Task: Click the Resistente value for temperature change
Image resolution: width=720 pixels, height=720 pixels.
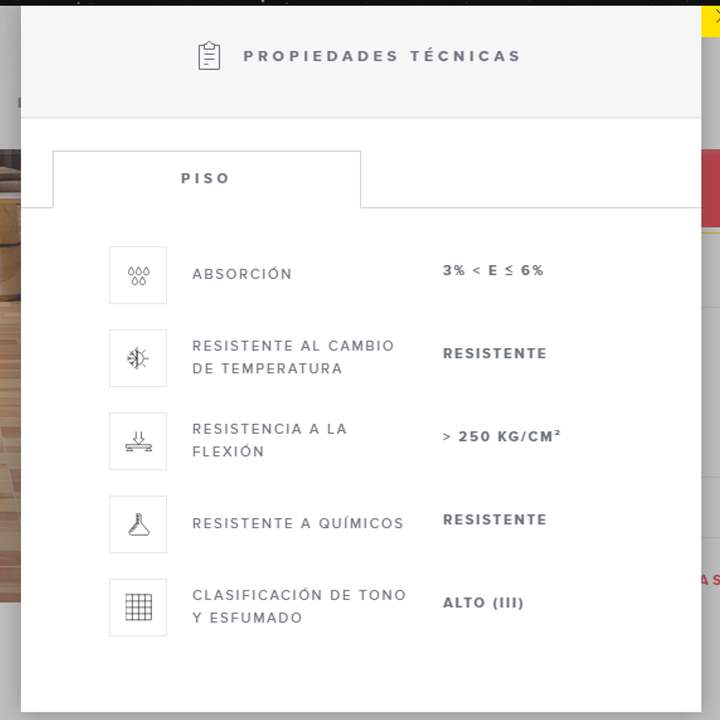Action: click(495, 353)
